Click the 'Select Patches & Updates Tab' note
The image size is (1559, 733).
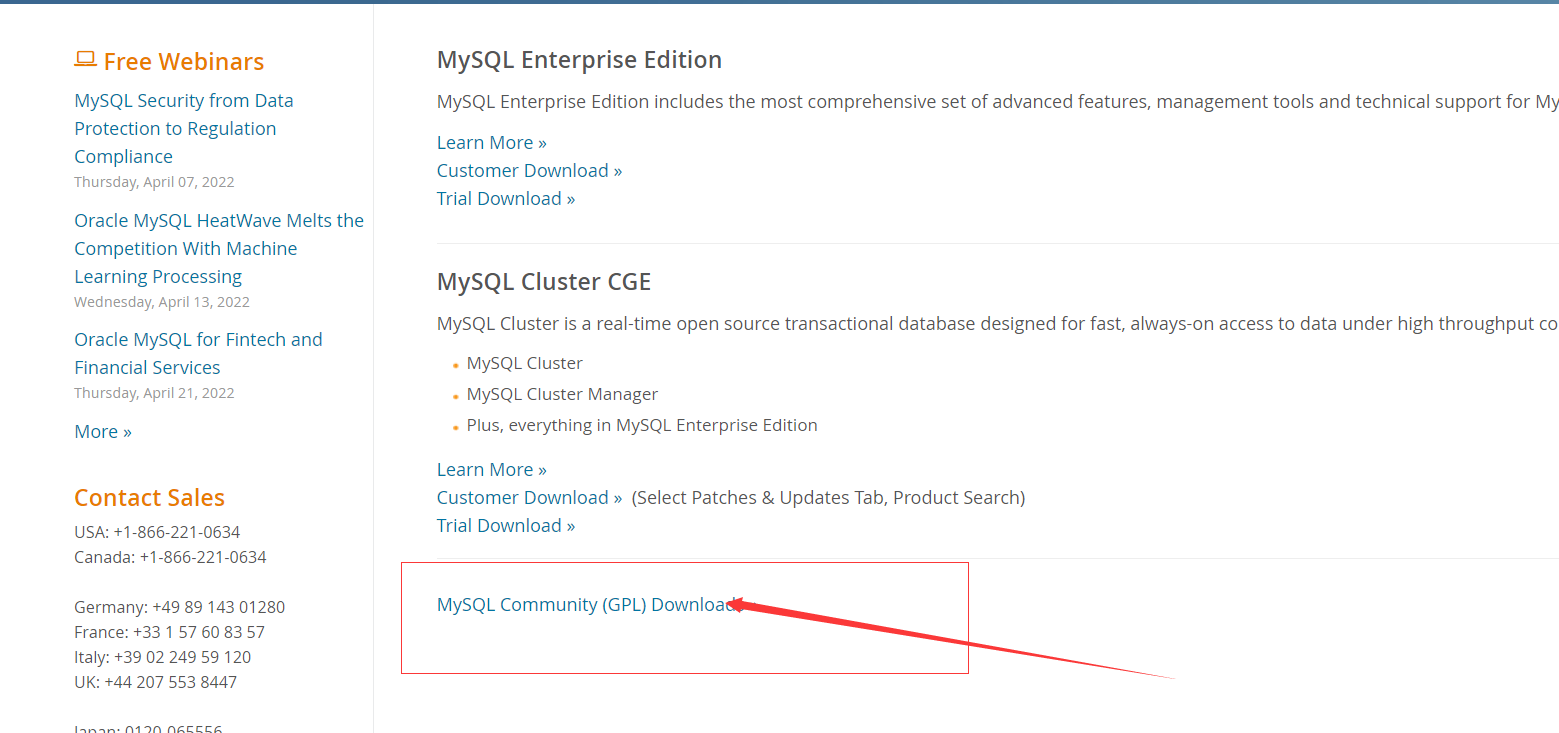pos(828,497)
